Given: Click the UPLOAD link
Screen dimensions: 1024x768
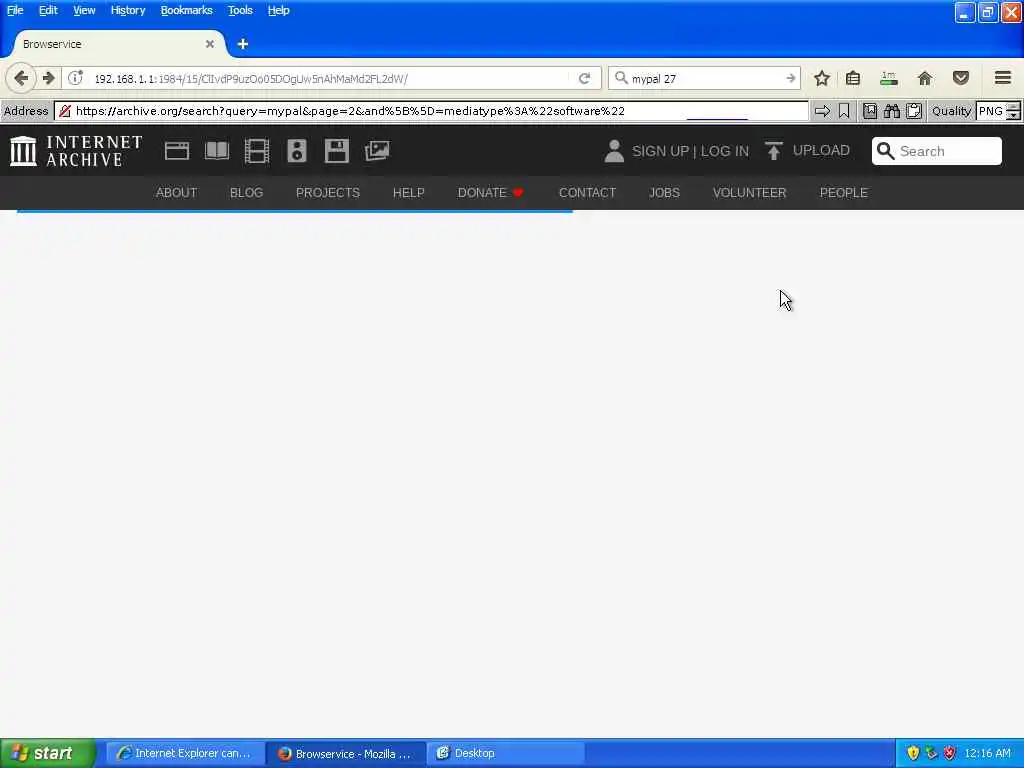Looking at the screenshot, I should (821, 151).
